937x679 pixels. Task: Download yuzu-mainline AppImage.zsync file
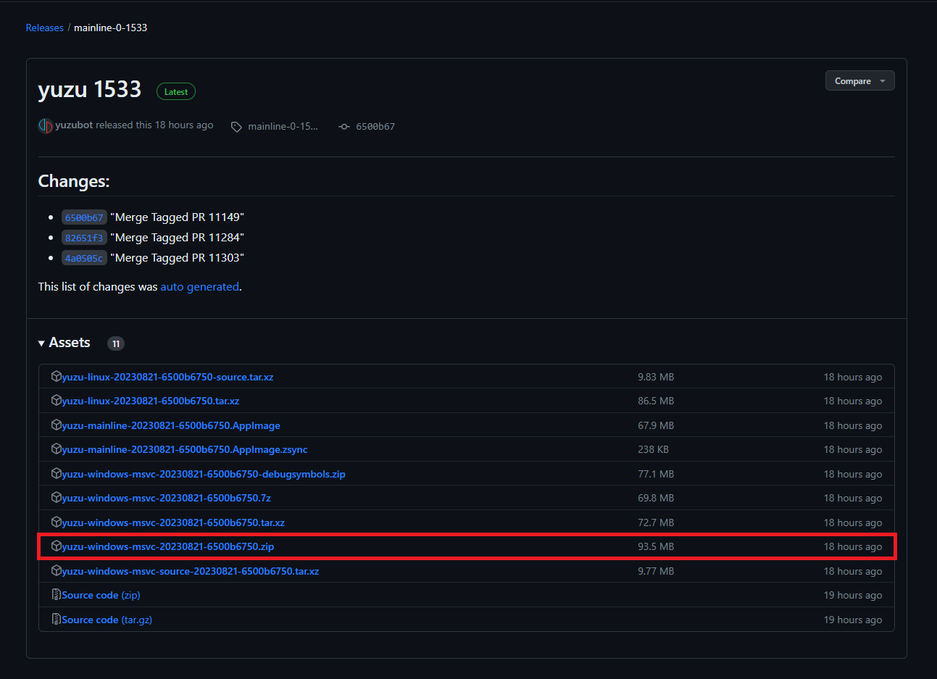click(x=185, y=449)
